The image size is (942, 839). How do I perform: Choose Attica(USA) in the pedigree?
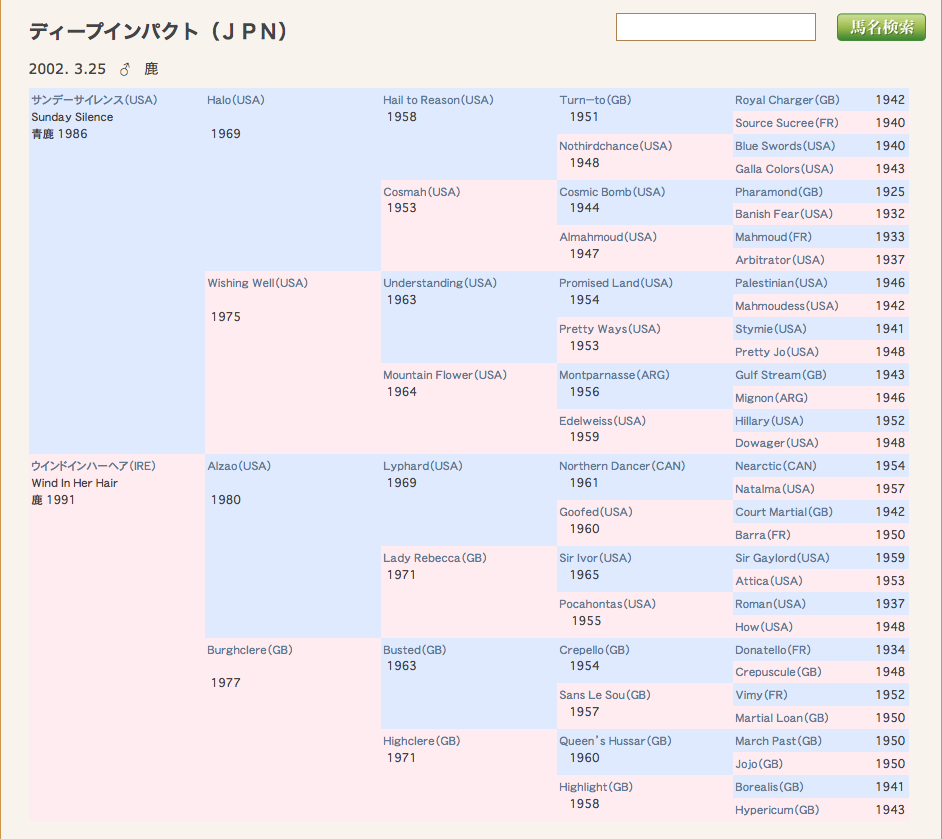(x=768, y=581)
